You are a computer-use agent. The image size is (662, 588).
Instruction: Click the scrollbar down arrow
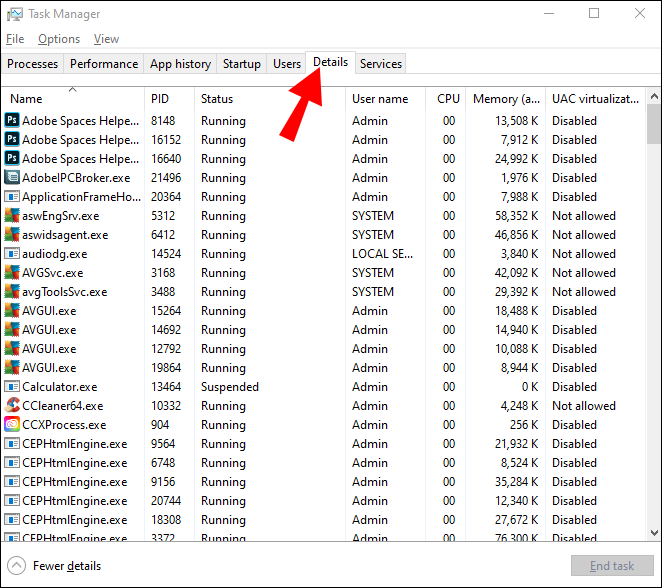[x=654, y=533]
